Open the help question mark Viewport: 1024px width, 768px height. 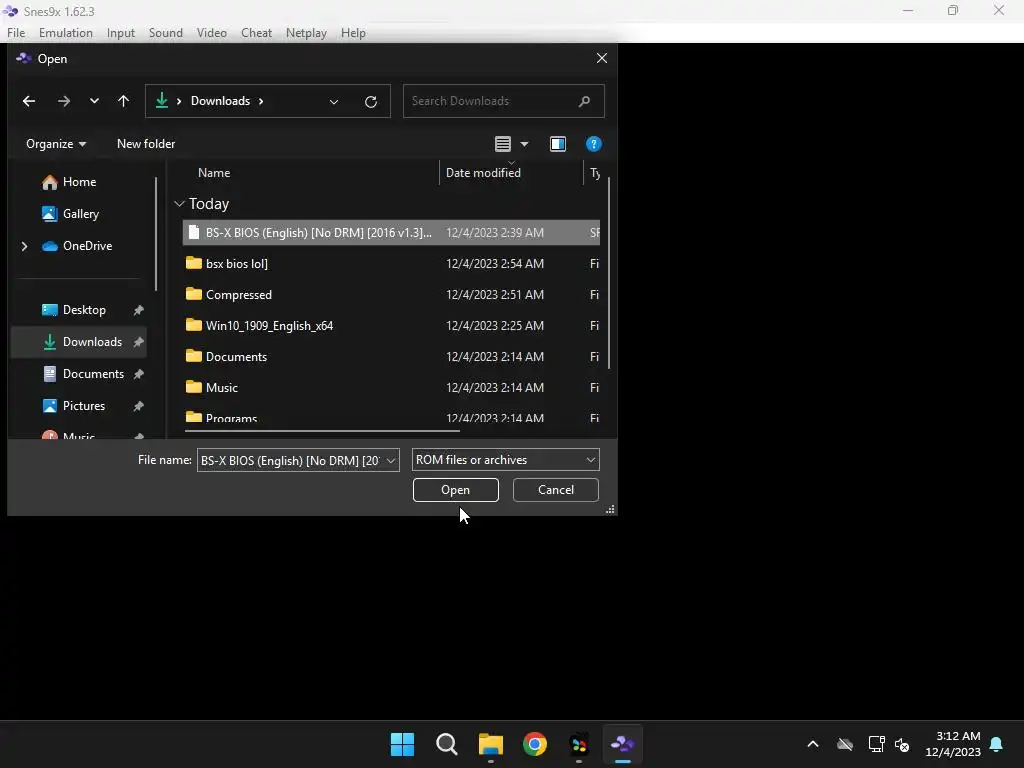[593, 144]
